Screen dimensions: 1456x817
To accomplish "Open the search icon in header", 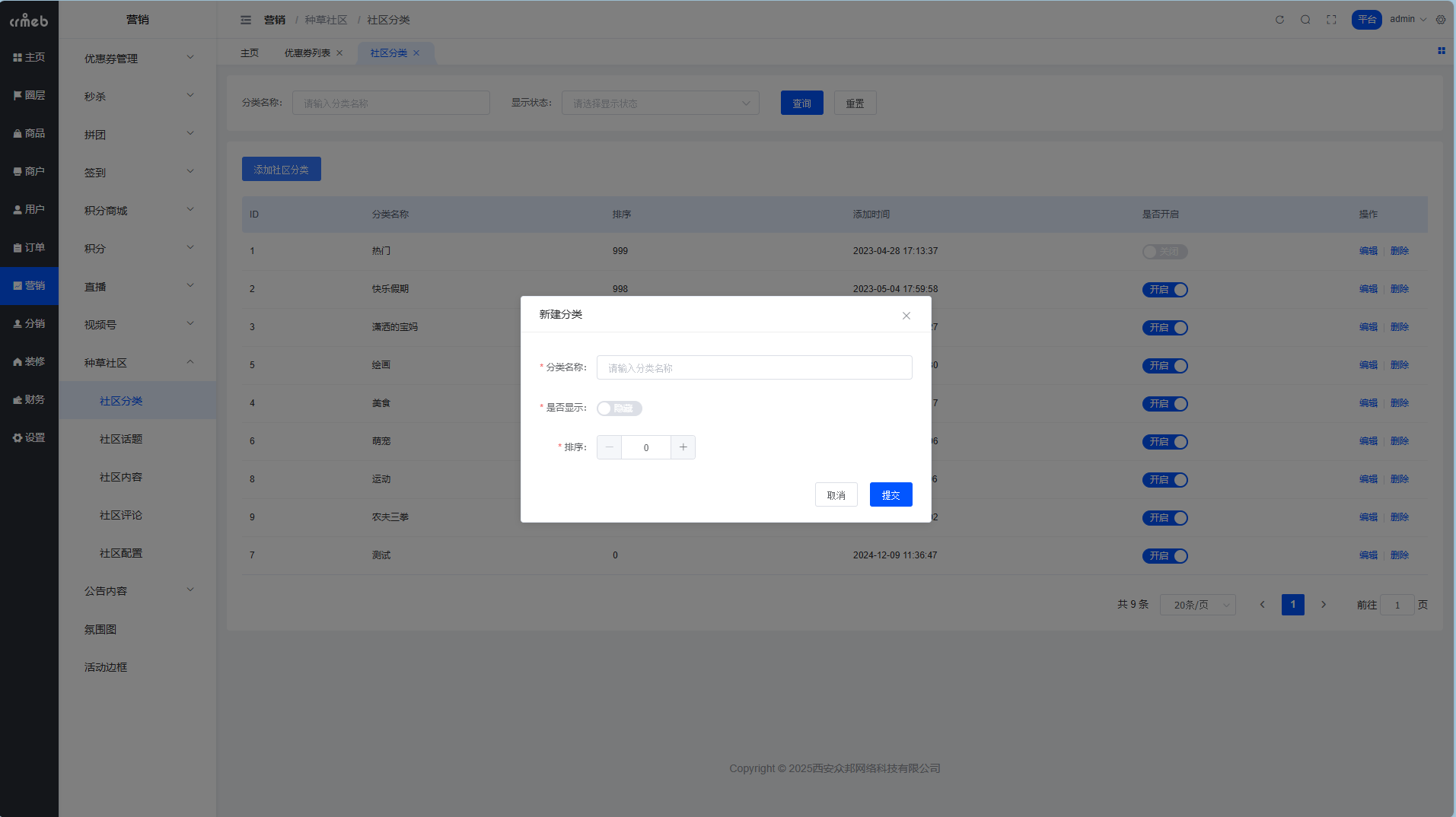I will coord(1305,20).
